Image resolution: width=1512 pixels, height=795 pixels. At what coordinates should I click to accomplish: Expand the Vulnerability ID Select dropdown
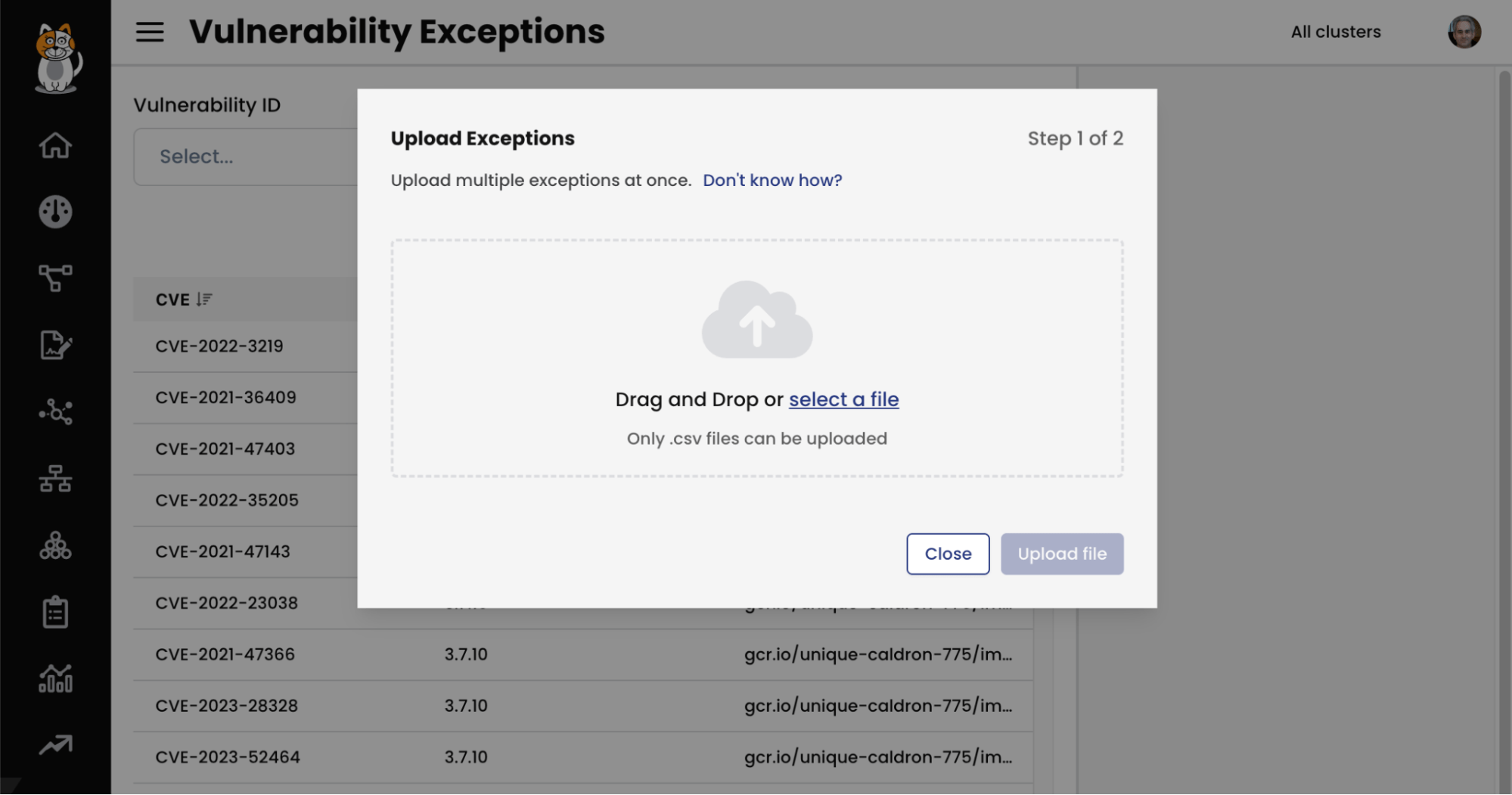click(x=245, y=157)
